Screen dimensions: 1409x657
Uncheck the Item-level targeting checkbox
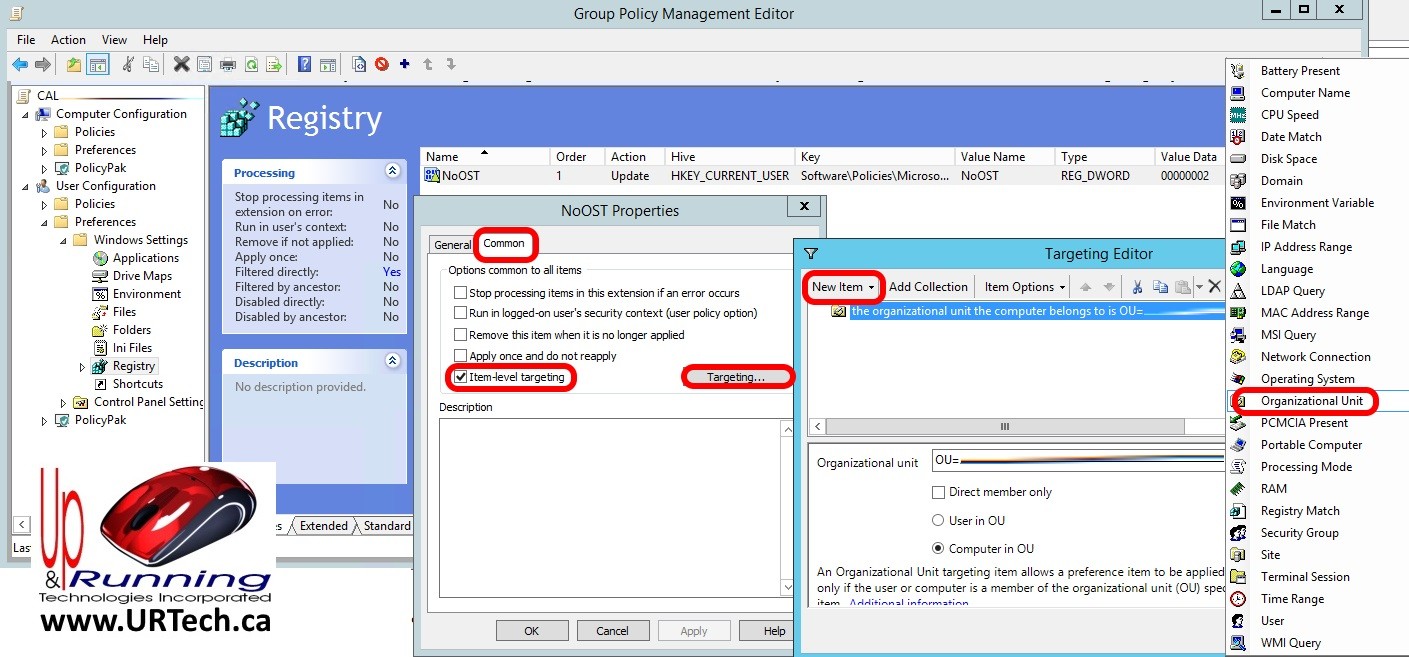pyautogui.click(x=460, y=377)
